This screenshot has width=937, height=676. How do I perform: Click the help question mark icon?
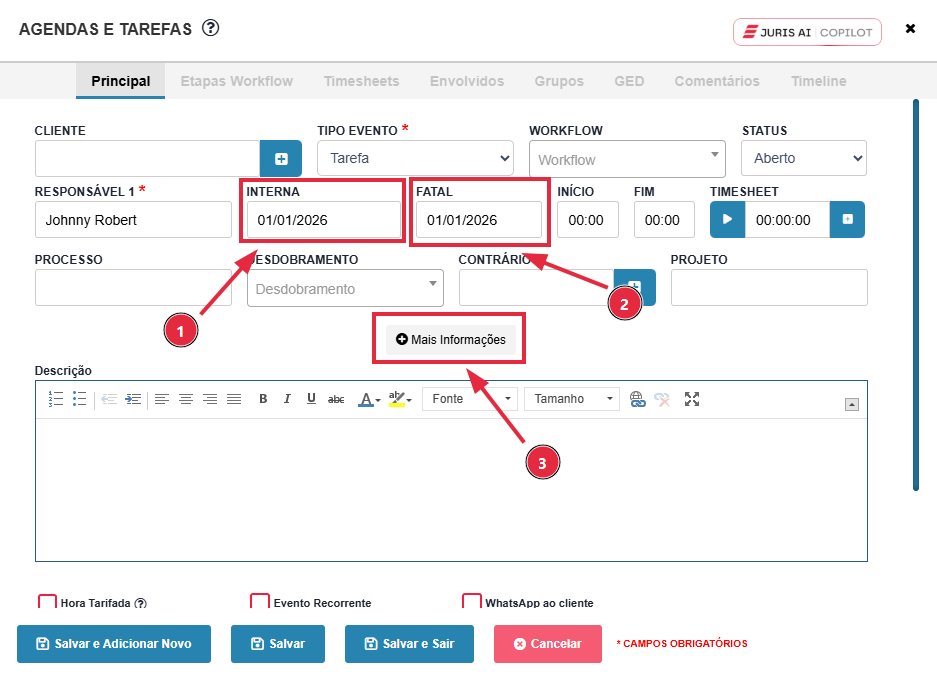[x=210, y=28]
